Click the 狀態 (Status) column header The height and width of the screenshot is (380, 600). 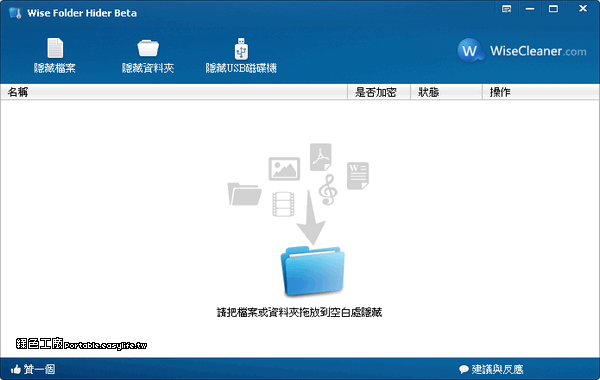[446, 92]
